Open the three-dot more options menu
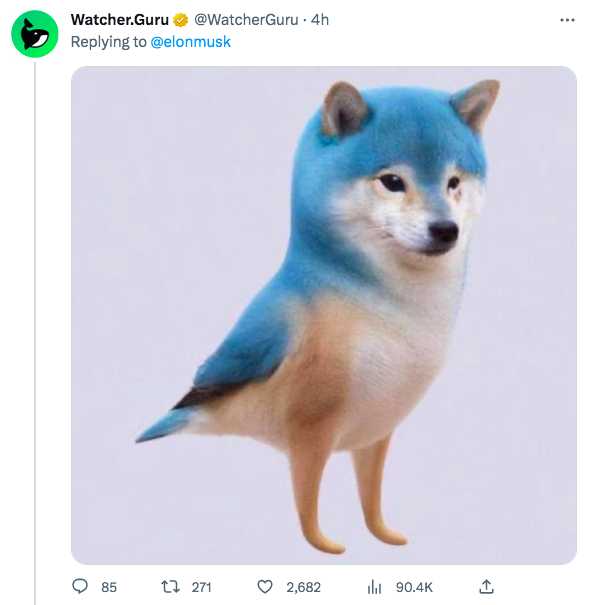 [x=567, y=20]
